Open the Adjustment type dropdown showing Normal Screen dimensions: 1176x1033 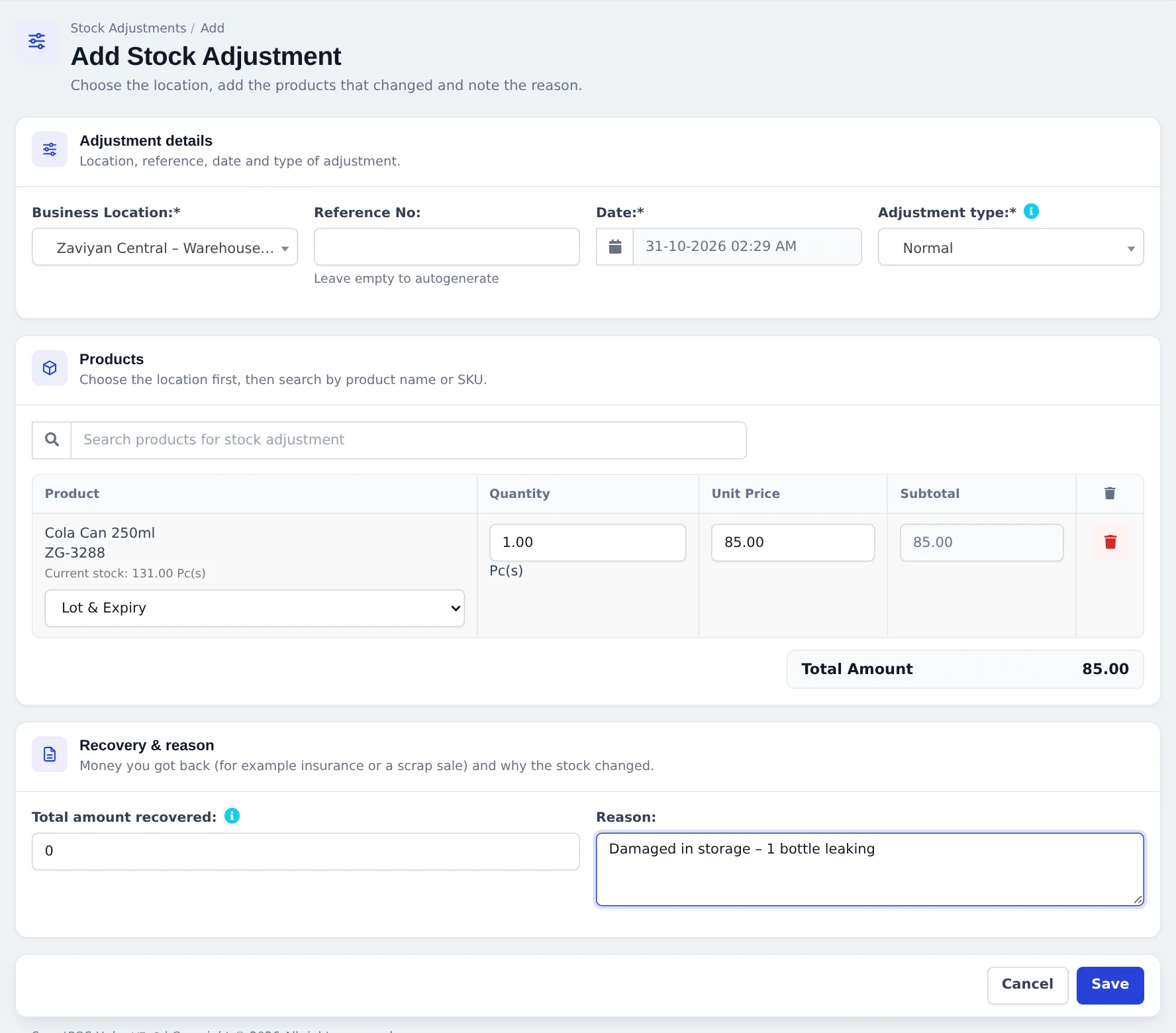coord(1010,247)
